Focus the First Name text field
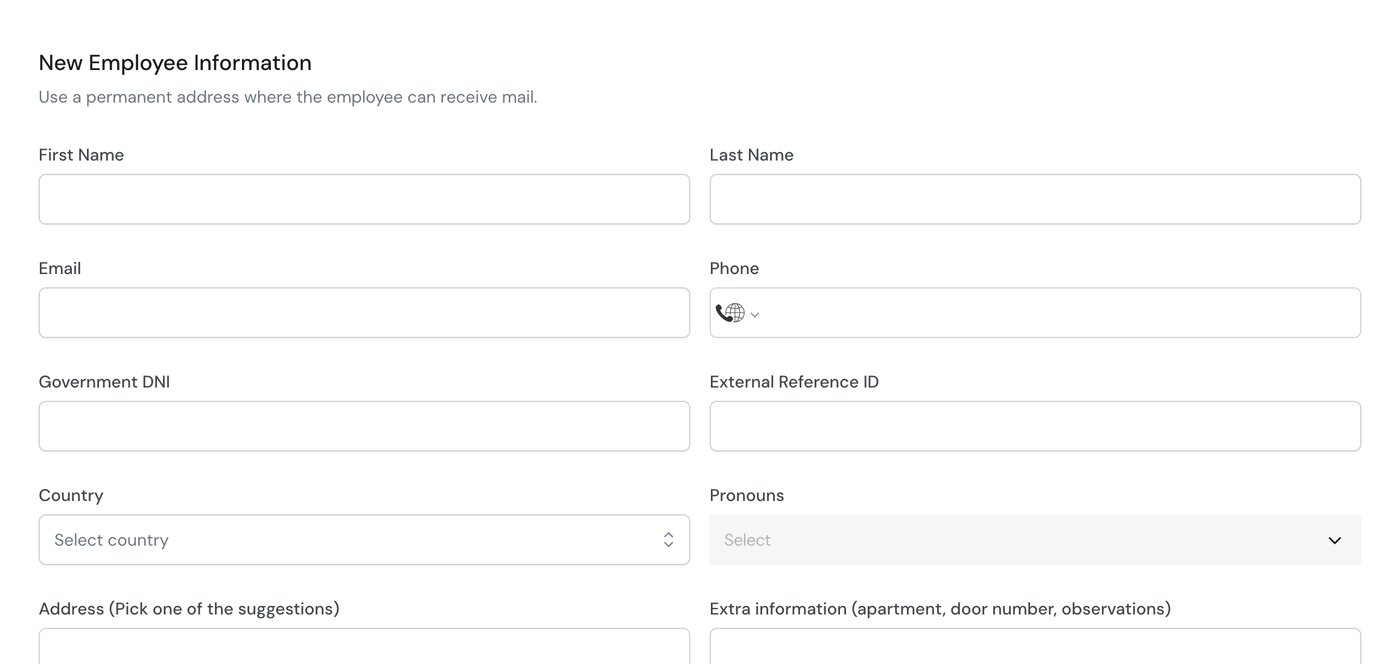1400x664 pixels. pyautogui.click(x=364, y=200)
